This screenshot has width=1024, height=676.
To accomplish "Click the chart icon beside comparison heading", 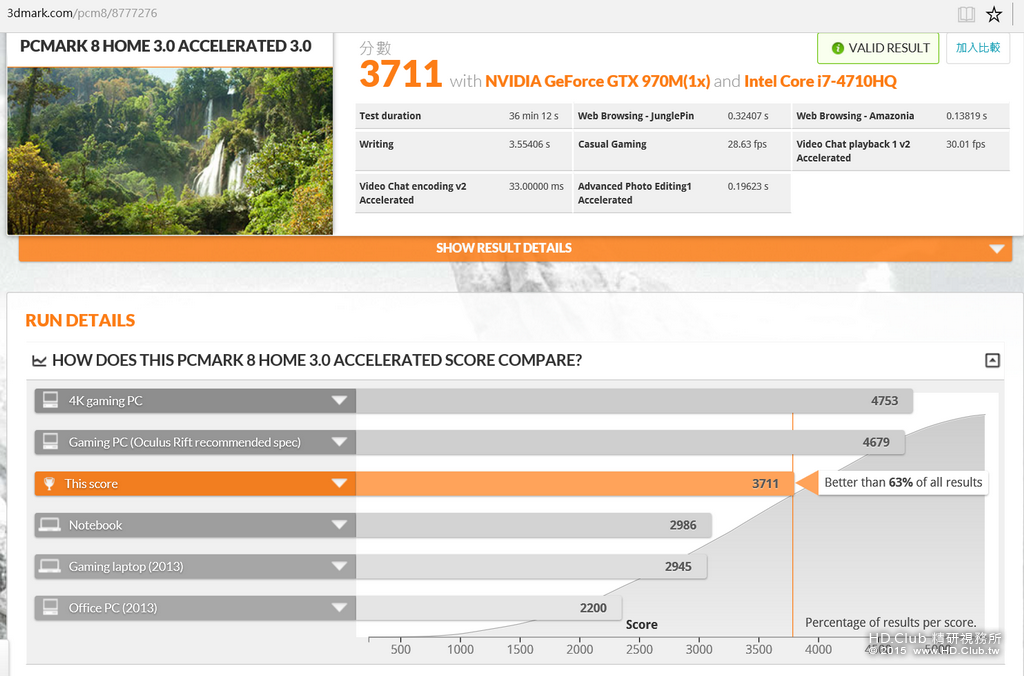I will [39, 361].
